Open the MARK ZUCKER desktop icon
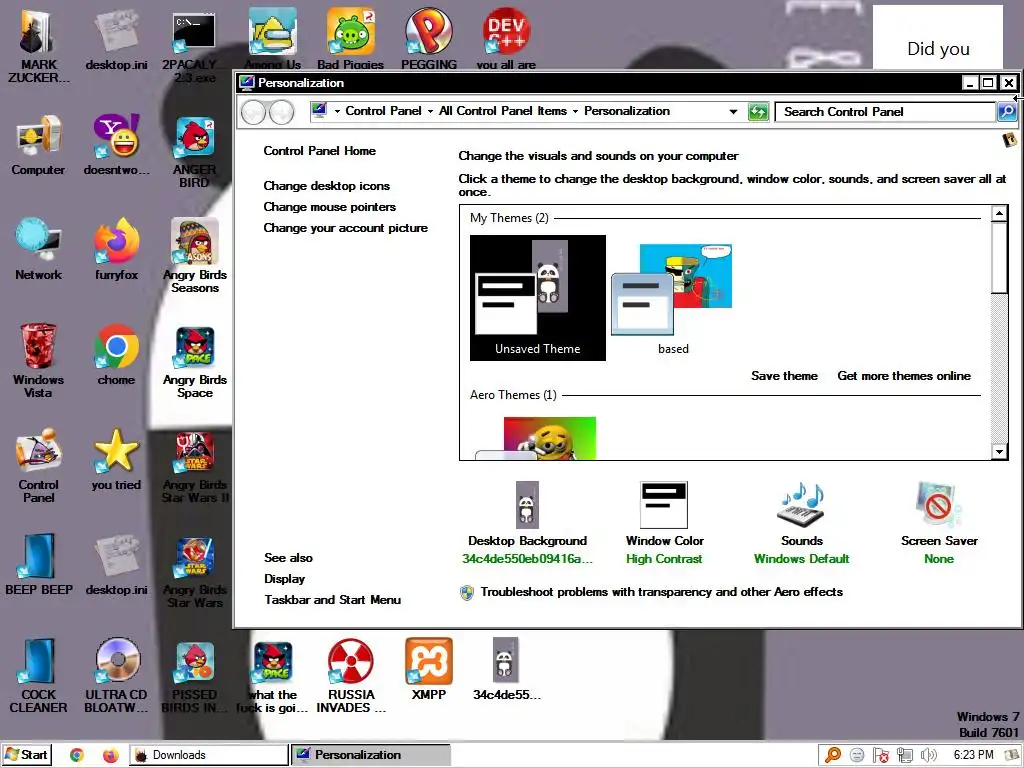 [x=38, y=46]
